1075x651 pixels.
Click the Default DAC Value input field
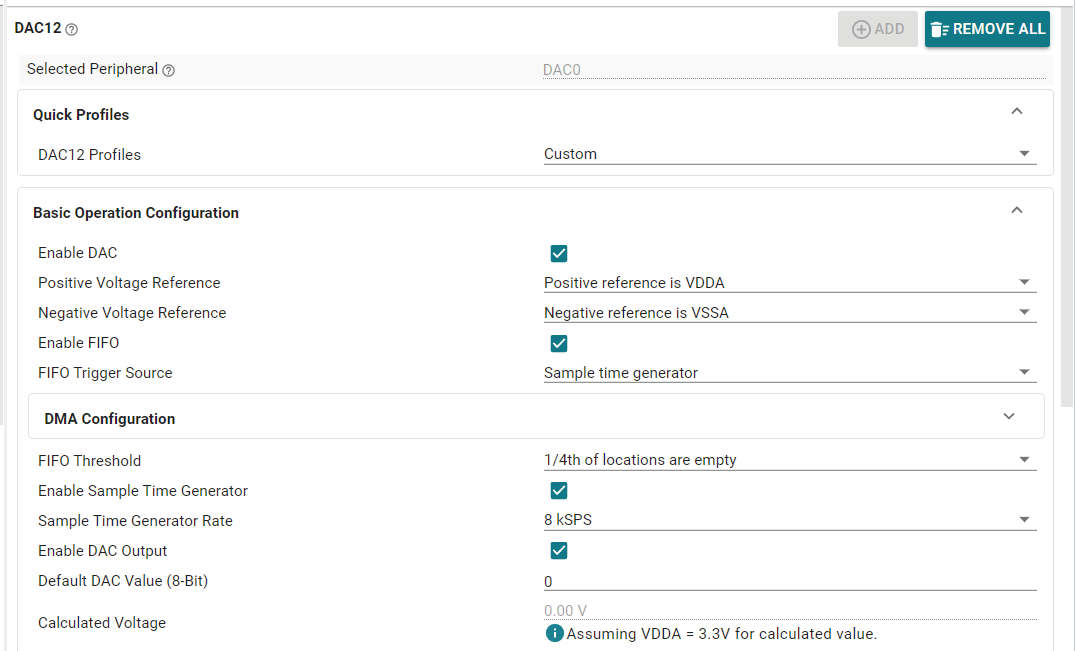789,581
